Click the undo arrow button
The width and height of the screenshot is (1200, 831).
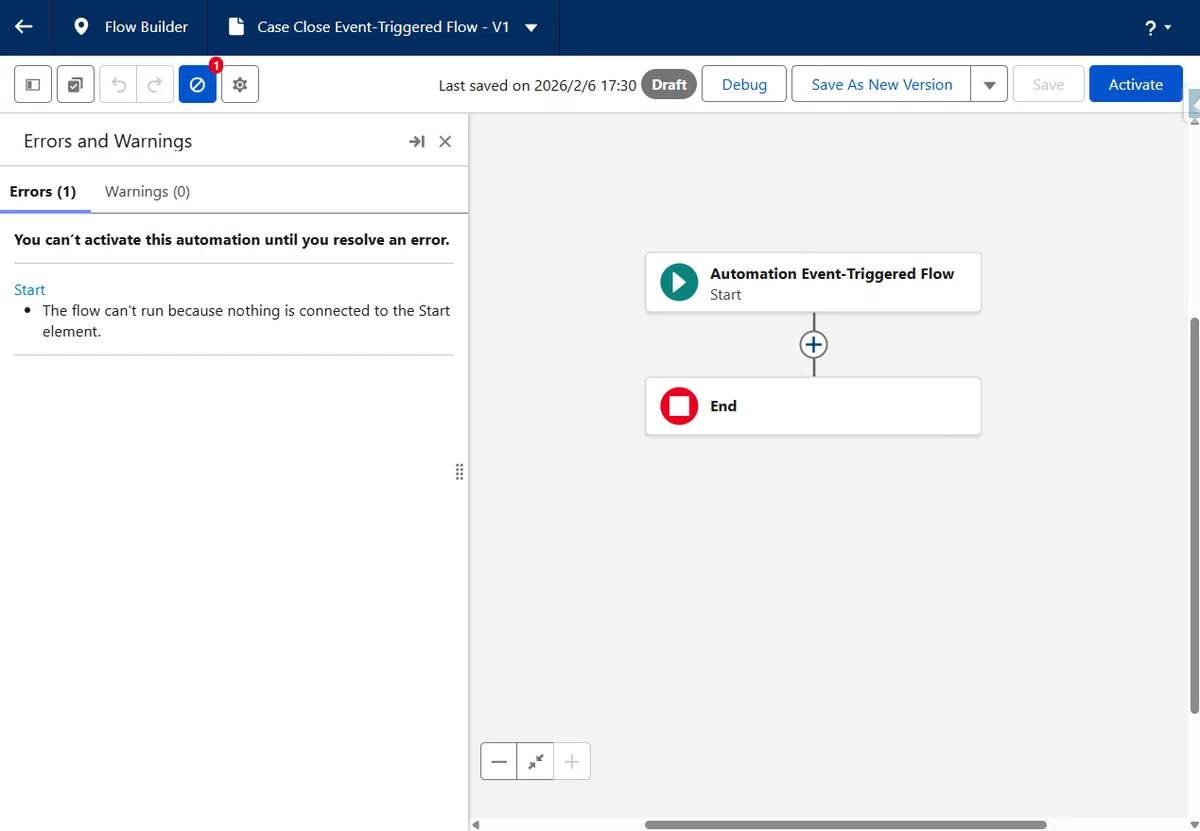[118, 85]
